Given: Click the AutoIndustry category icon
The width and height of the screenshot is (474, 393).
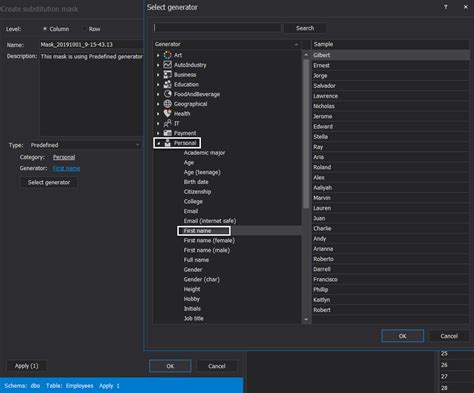Looking at the screenshot, I should point(168,65).
